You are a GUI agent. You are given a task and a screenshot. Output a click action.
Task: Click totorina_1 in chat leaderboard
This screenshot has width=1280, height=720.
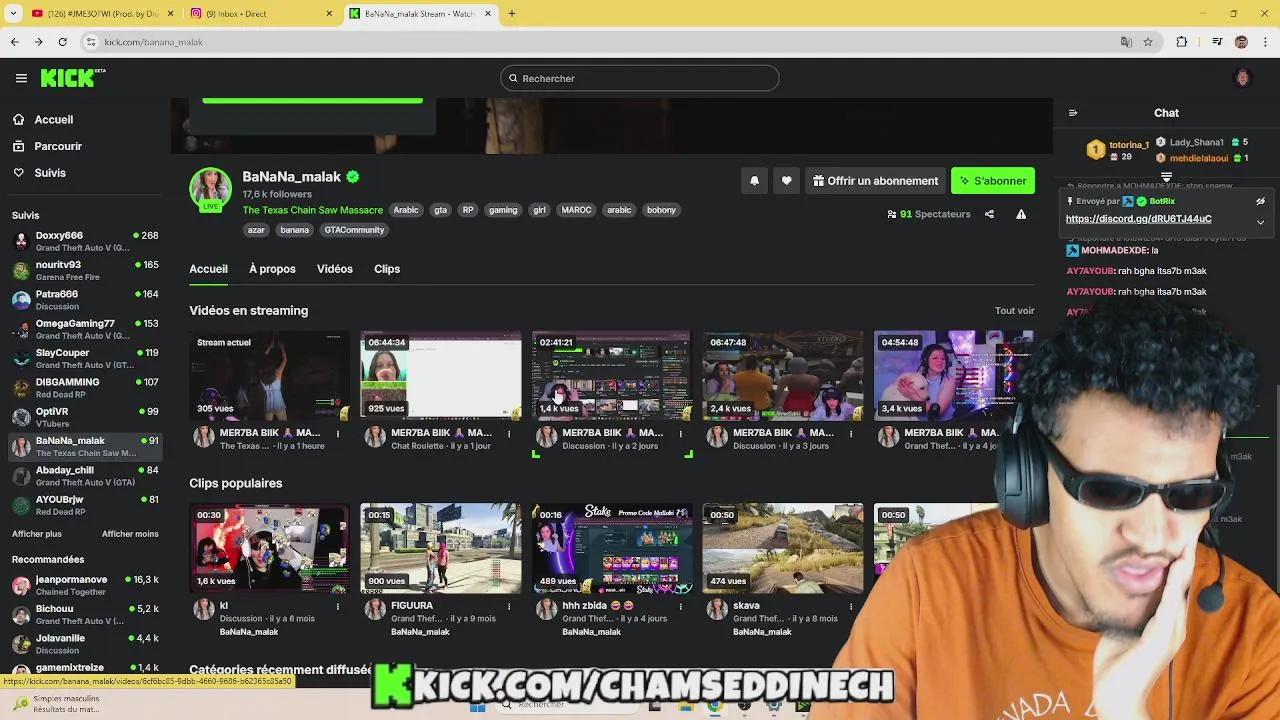tap(1129, 146)
